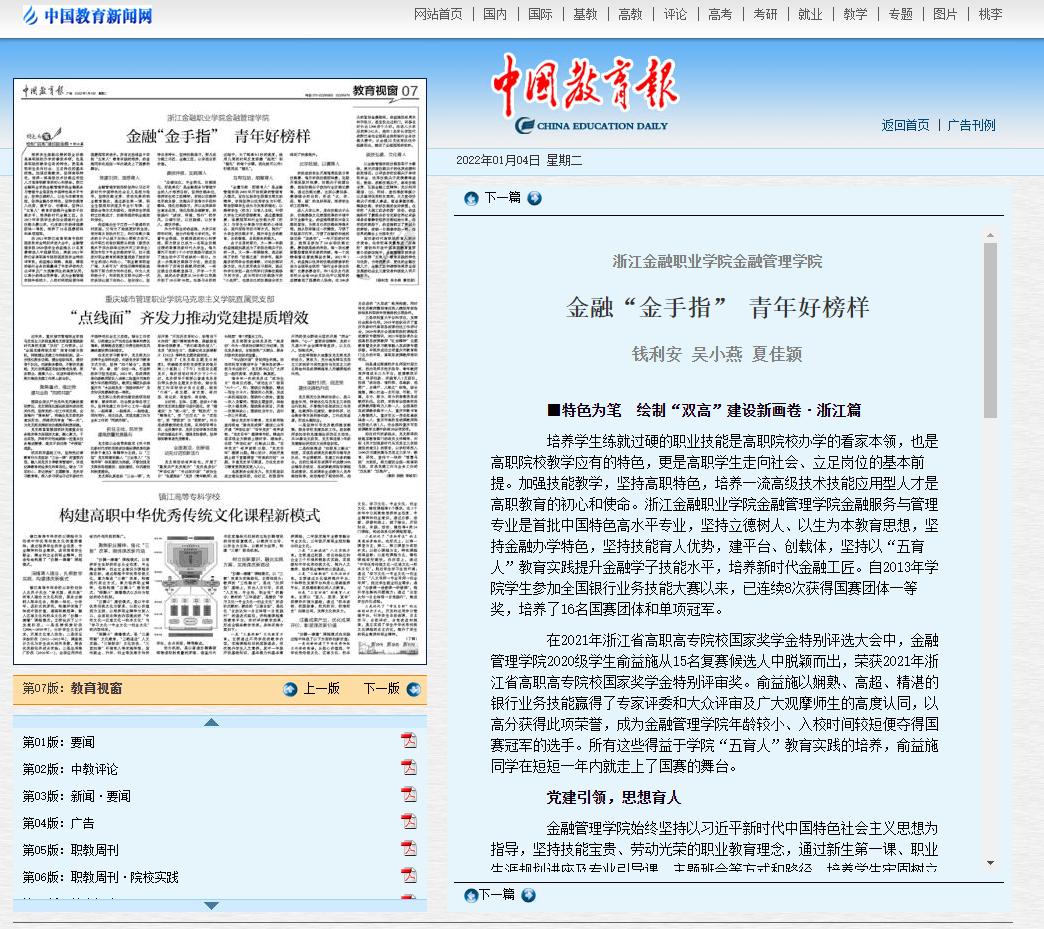This screenshot has width=1044, height=929.
Task: Click the 构建高职中华优秀传统文化课程新模式 headline in the thumbnail
Action: click(x=190, y=515)
